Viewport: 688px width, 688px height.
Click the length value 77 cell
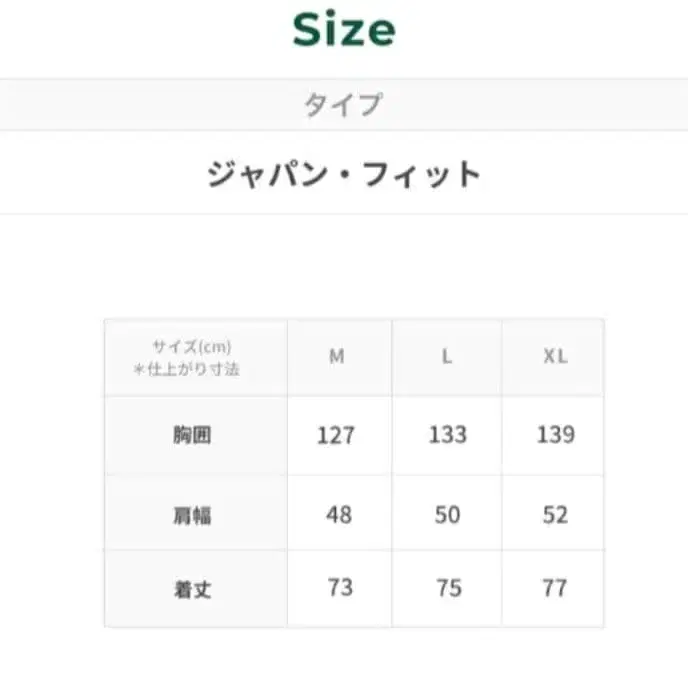[x=555, y=588]
